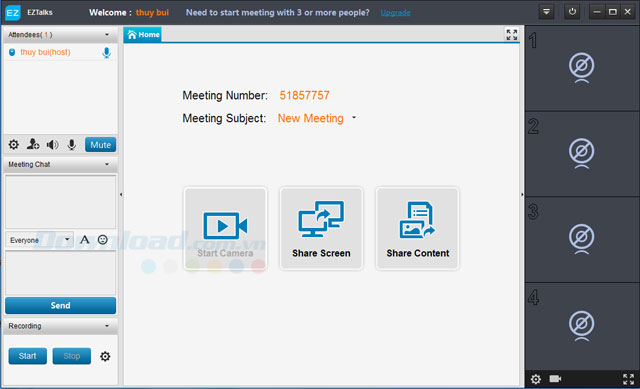The image size is (640, 389).
Task: Follow the Upgrade link
Action: (396, 13)
